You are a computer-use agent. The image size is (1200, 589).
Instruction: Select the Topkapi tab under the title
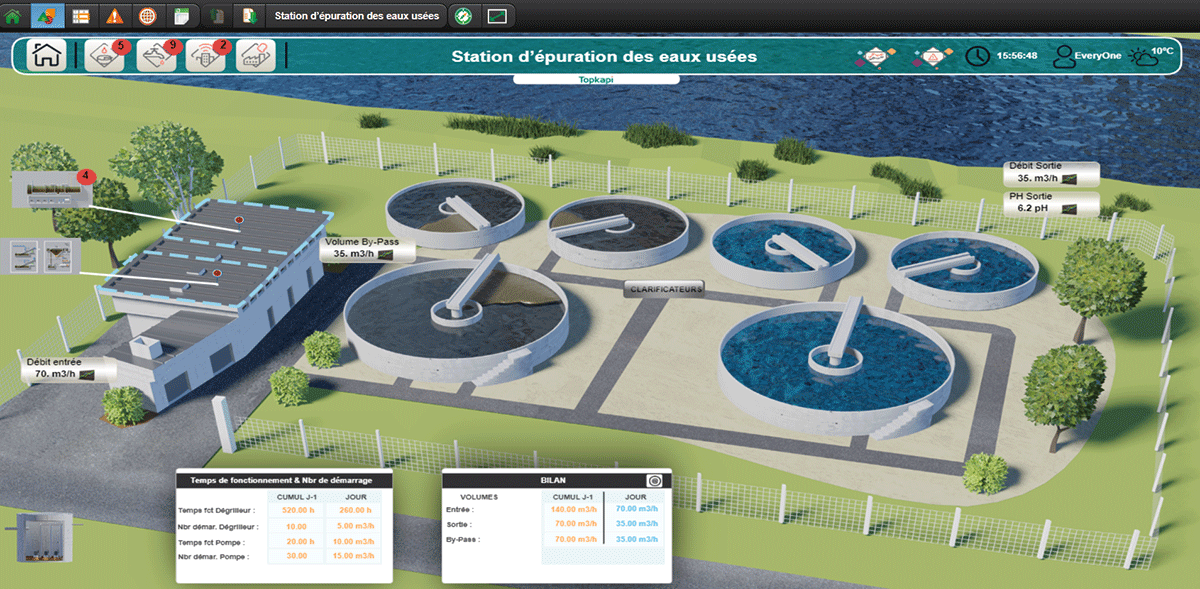pos(596,78)
